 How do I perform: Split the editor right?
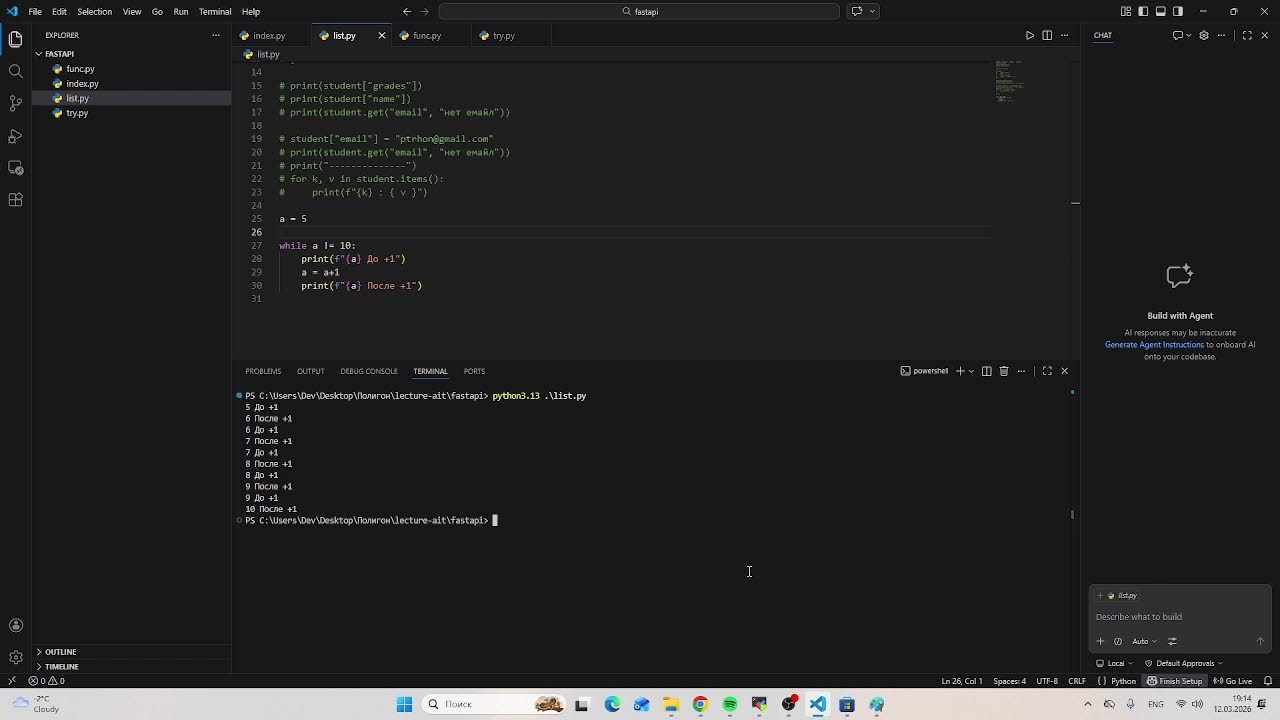(1047, 35)
